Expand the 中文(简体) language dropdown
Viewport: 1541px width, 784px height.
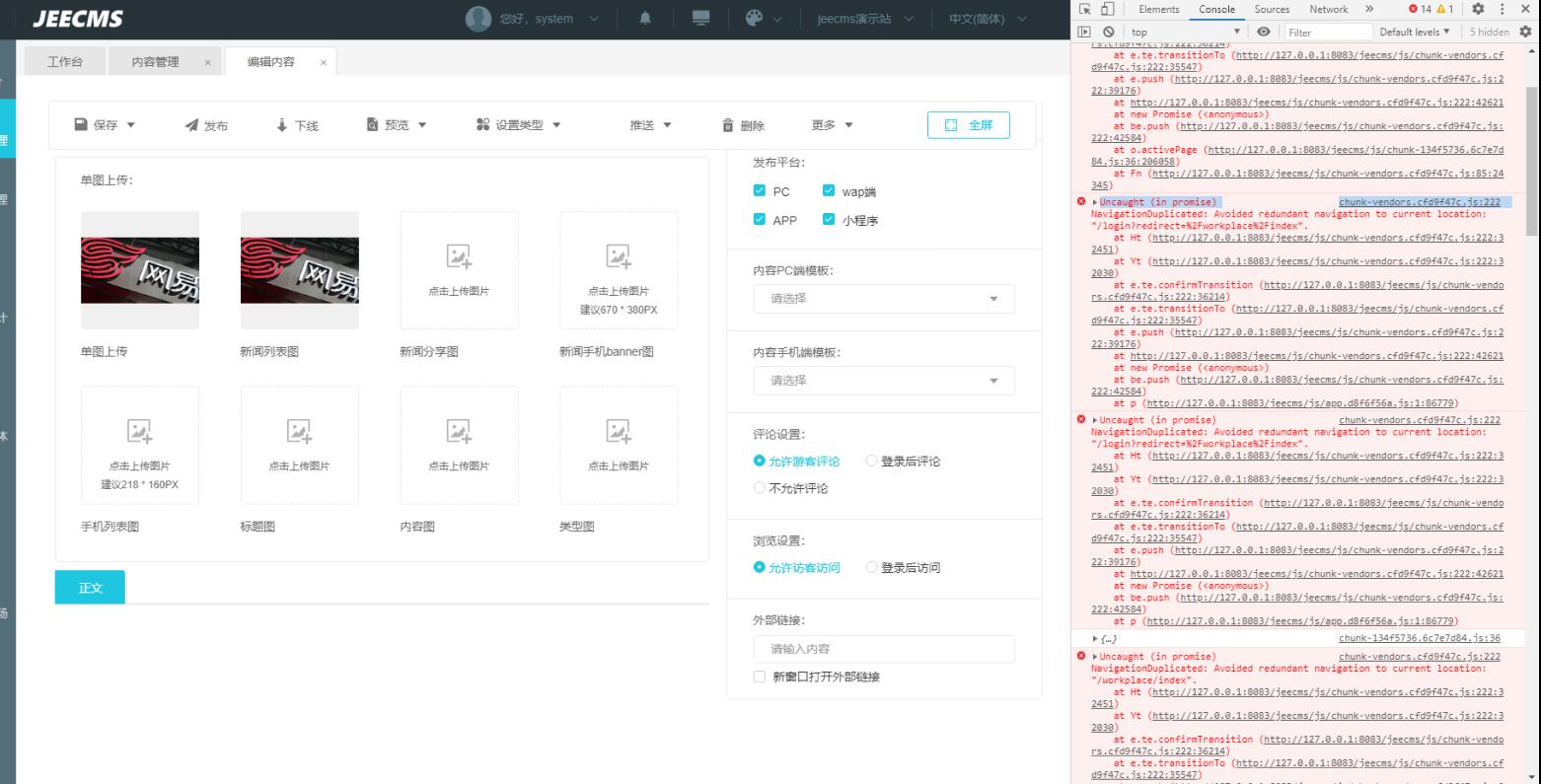(x=988, y=19)
